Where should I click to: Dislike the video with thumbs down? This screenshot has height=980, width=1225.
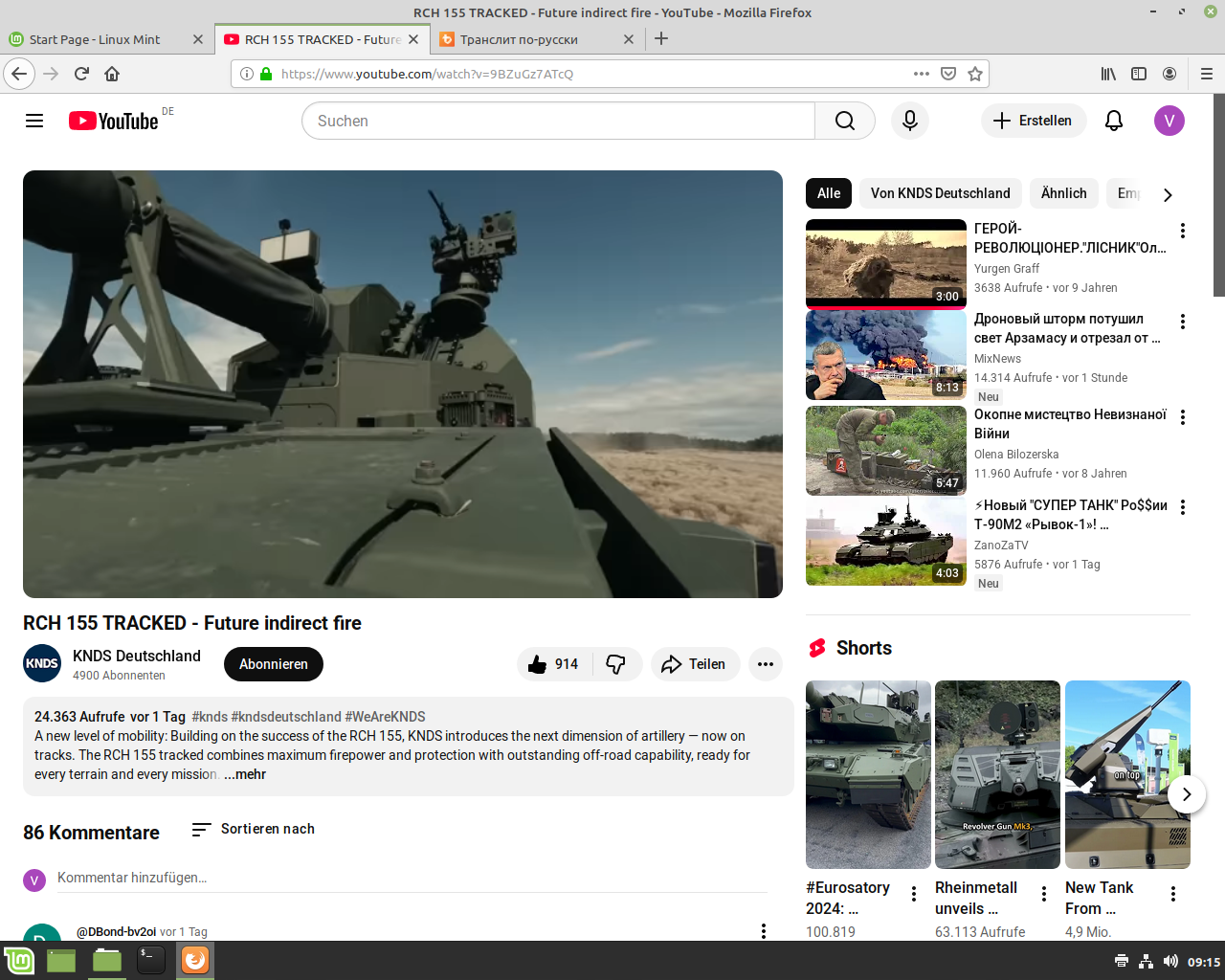coord(616,664)
